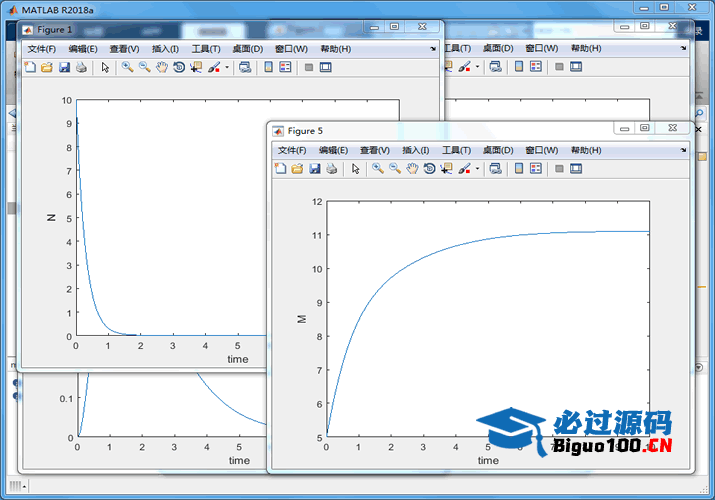This screenshot has width=715, height=500.
Task: Hide Plot Tools icon in Figure 5
Action: (x=559, y=169)
